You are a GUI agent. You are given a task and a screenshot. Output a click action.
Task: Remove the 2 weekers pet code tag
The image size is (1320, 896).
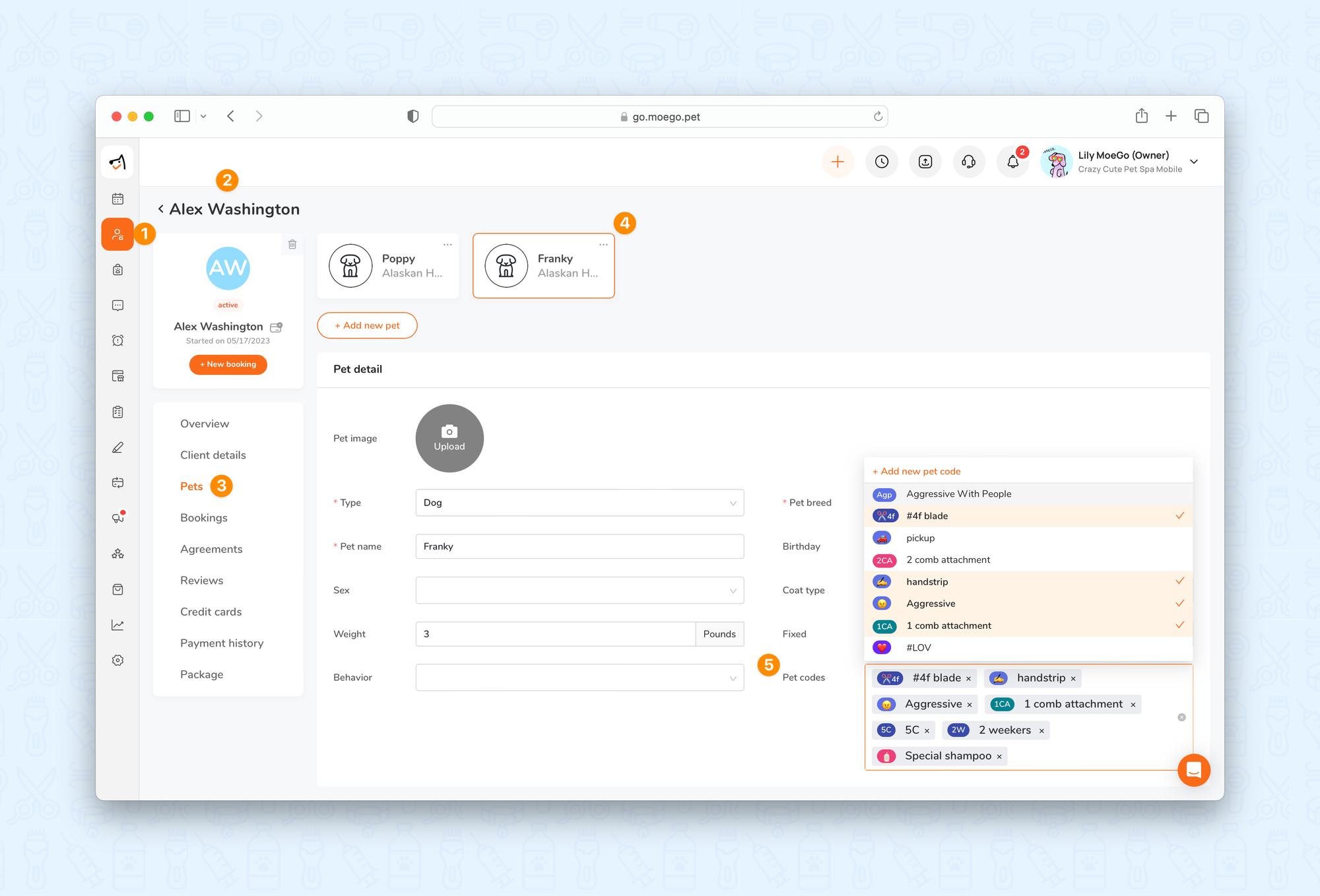1041,731
